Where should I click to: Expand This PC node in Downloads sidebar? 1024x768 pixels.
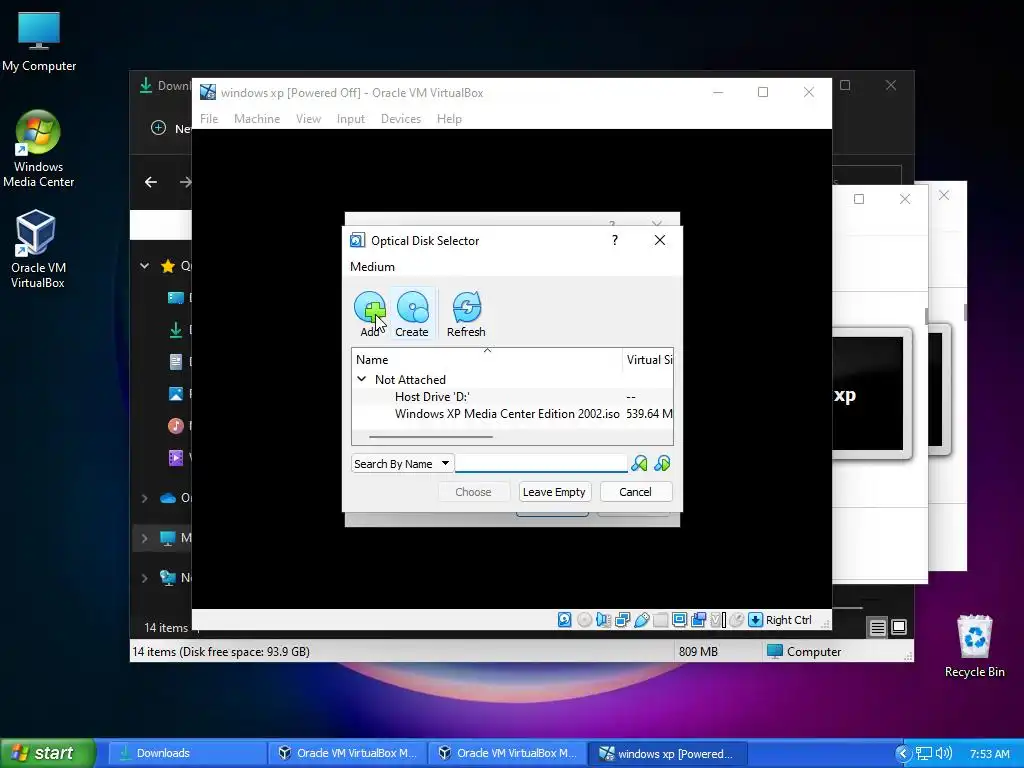coord(144,538)
